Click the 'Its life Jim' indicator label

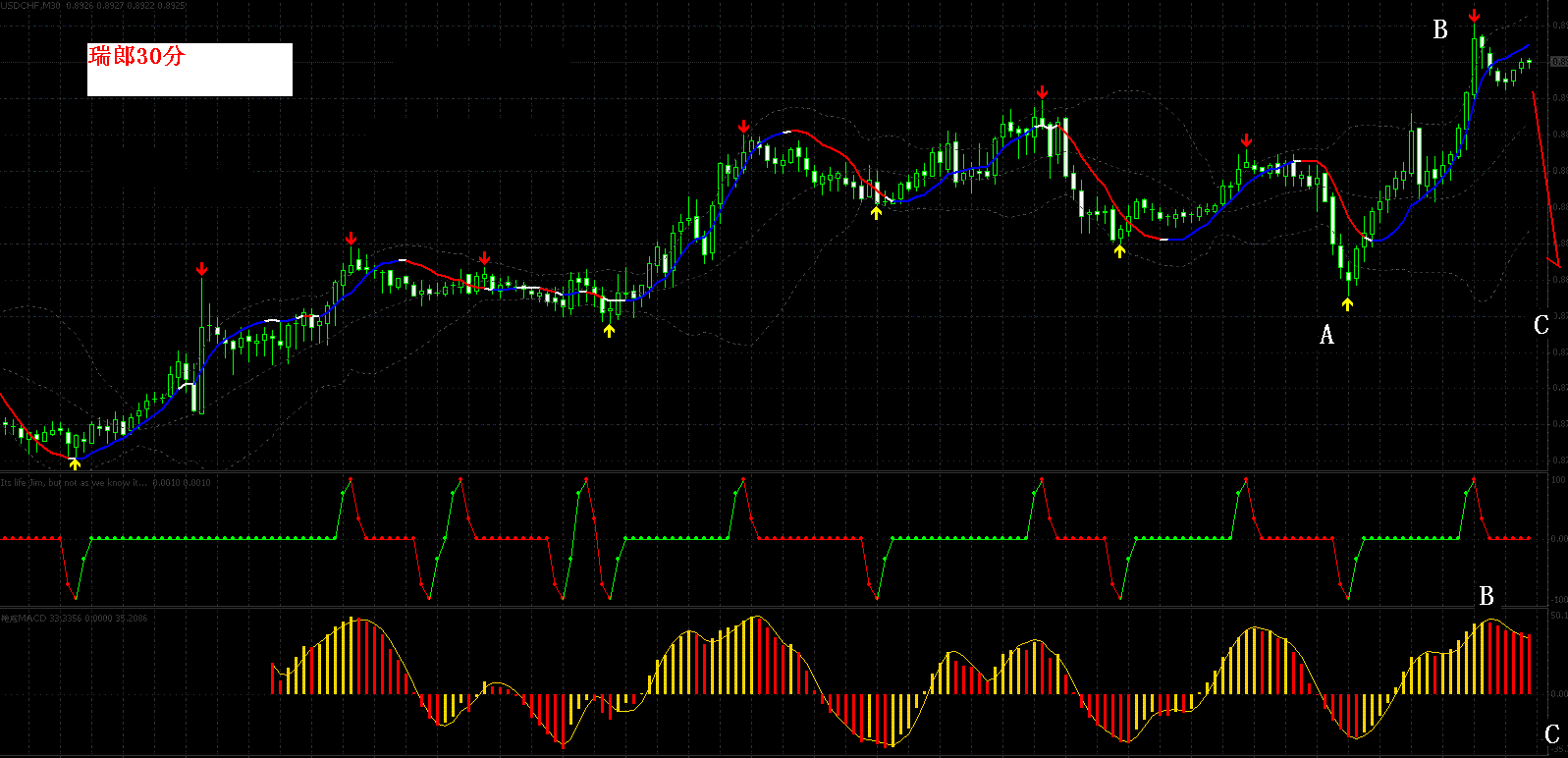tap(105, 483)
